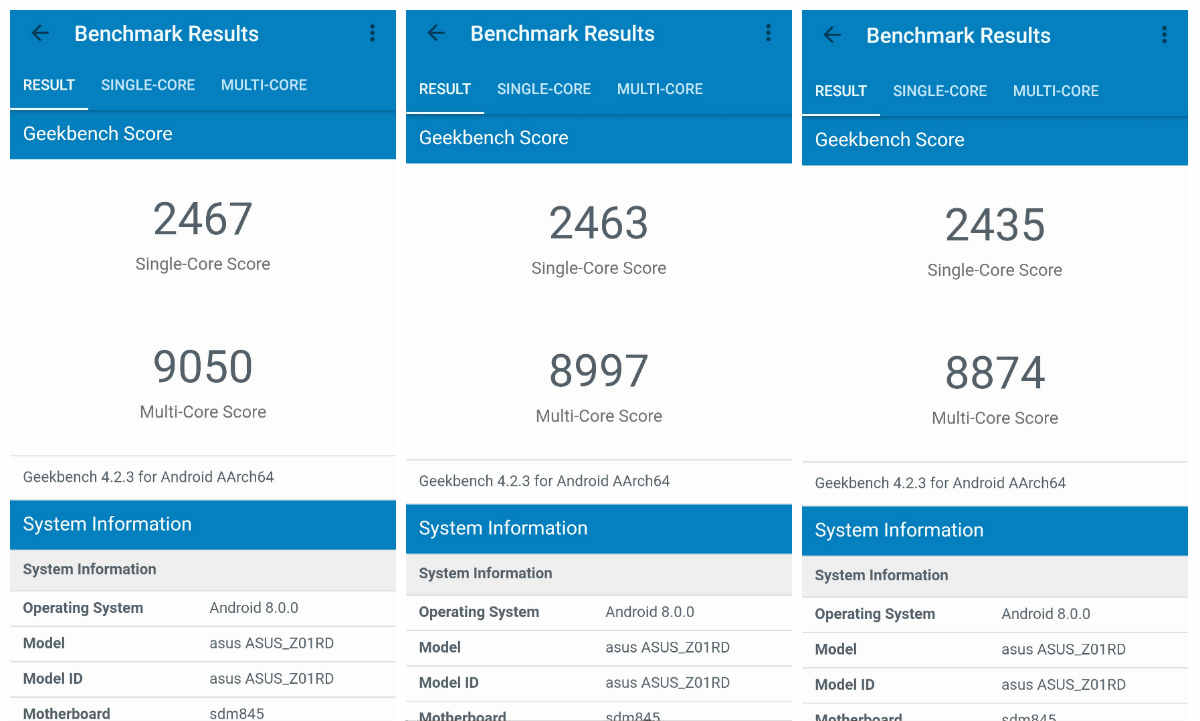The height and width of the screenshot is (721, 1200).
Task: Click single-core score 2467
Action: (203, 219)
